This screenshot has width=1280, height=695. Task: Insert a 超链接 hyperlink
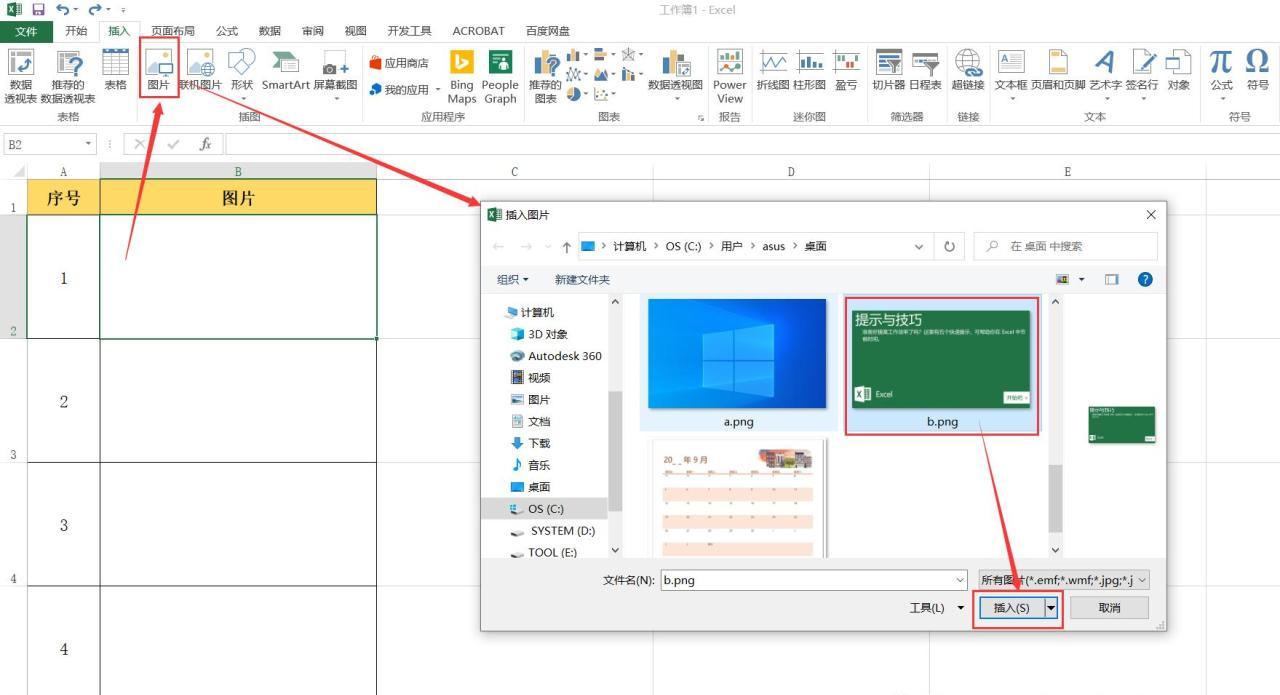968,70
